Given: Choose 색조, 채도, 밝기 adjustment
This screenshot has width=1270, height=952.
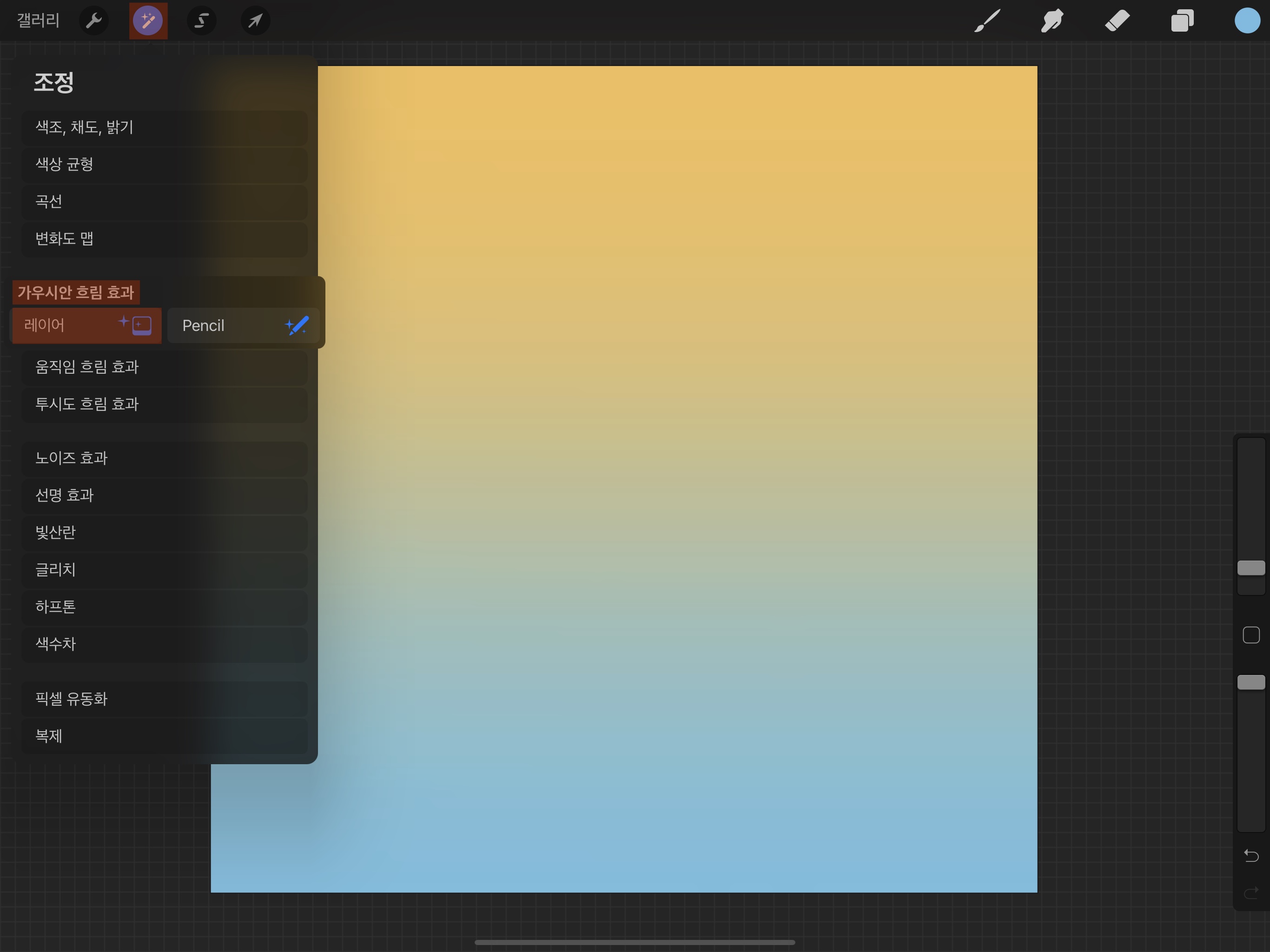Looking at the screenshot, I should point(164,127).
